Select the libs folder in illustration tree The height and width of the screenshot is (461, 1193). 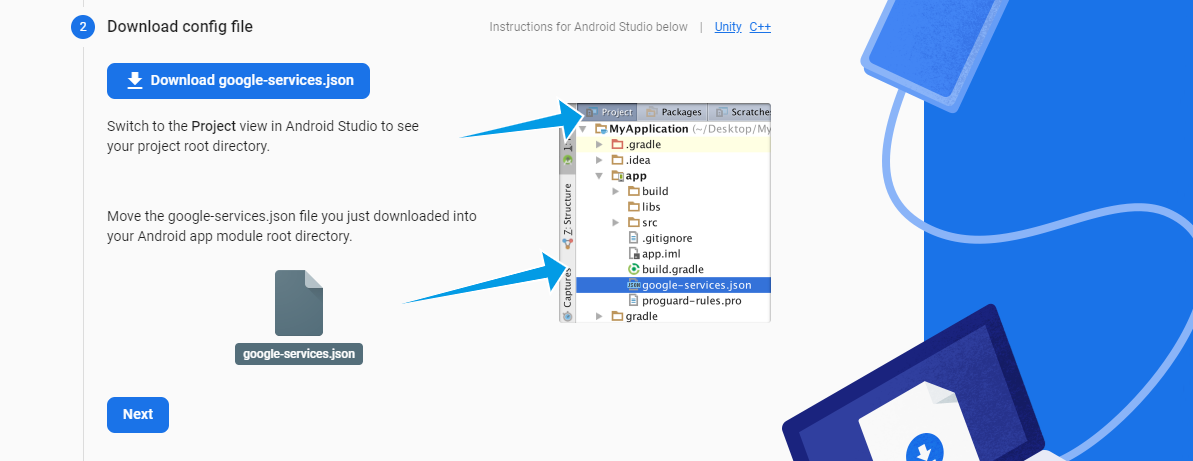point(644,207)
